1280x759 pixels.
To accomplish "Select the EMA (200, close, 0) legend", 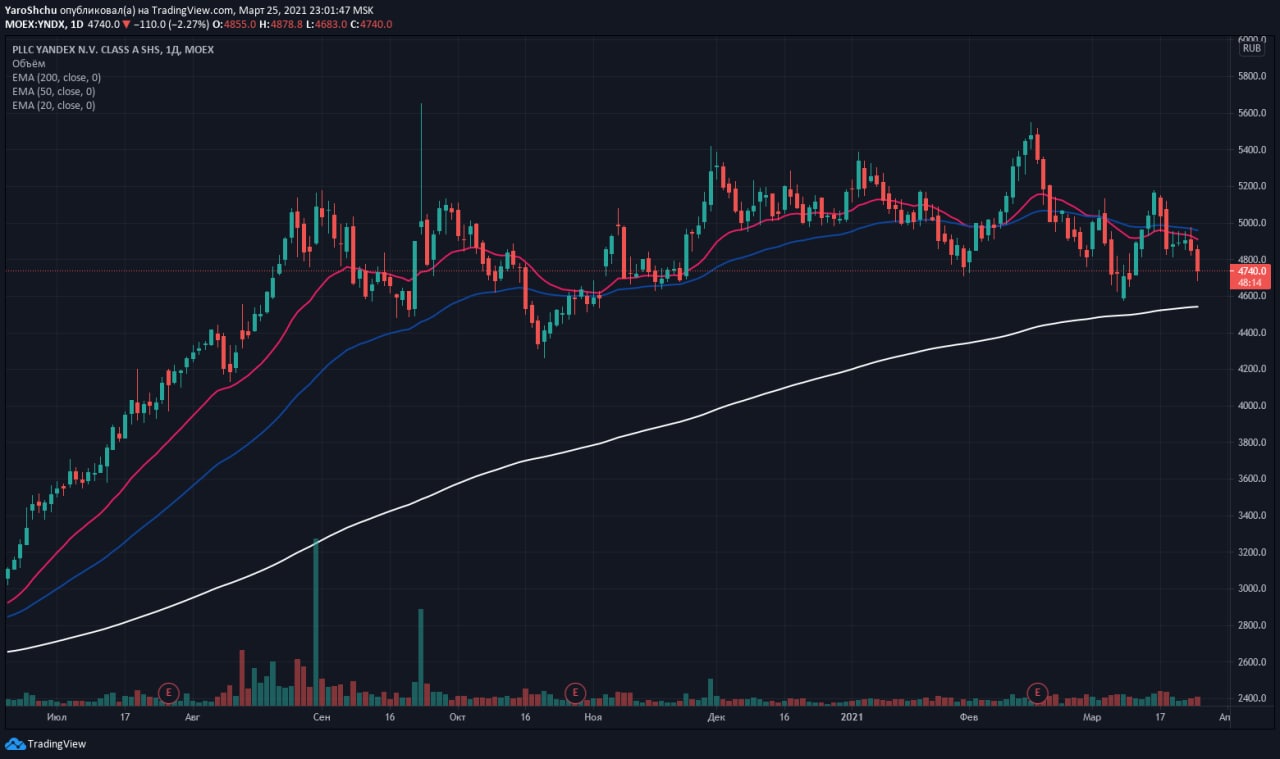I will (x=58, y=77).
